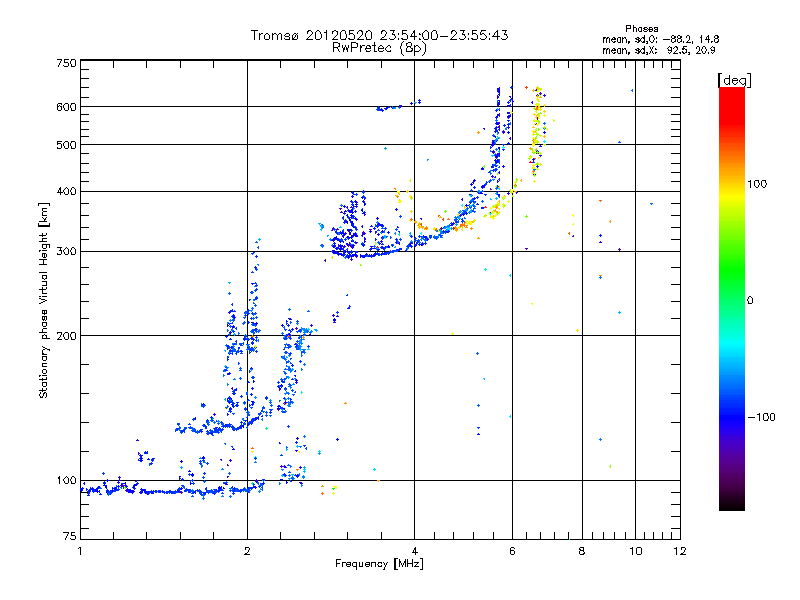Image resolution: width=800 pixels, height=600 pixels.
Task: Select the 'mean, sd,O: -88.2, 14.8' line
Action: pos(661,39)
